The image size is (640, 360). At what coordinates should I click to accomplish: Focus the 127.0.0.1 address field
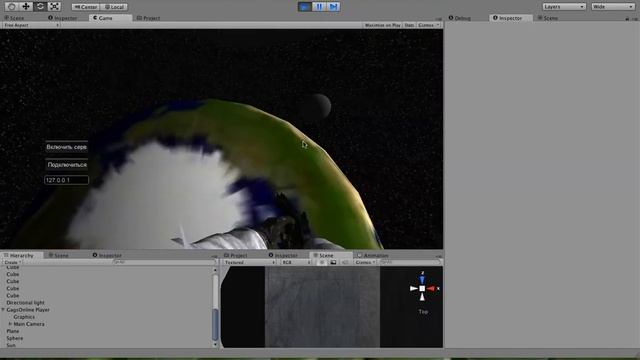(66, 180)
